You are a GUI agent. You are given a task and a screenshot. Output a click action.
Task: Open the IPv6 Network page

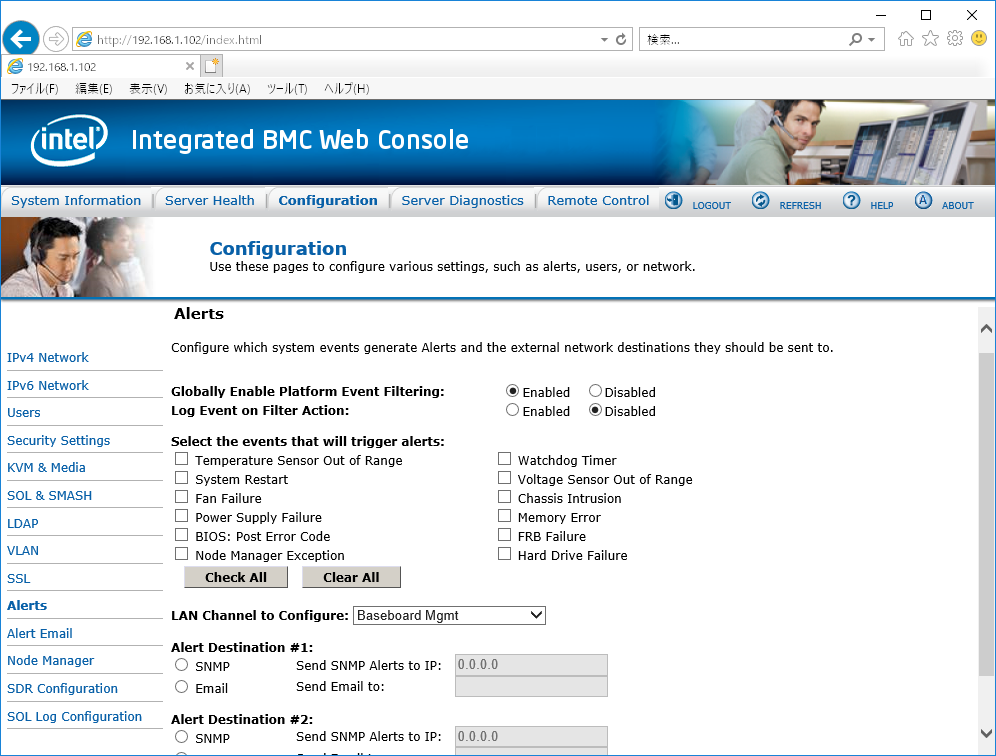click(48, 386)
